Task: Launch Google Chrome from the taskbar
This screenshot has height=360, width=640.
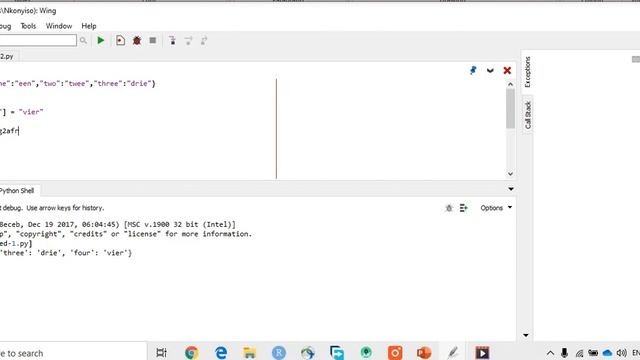Action: [191, 353]
